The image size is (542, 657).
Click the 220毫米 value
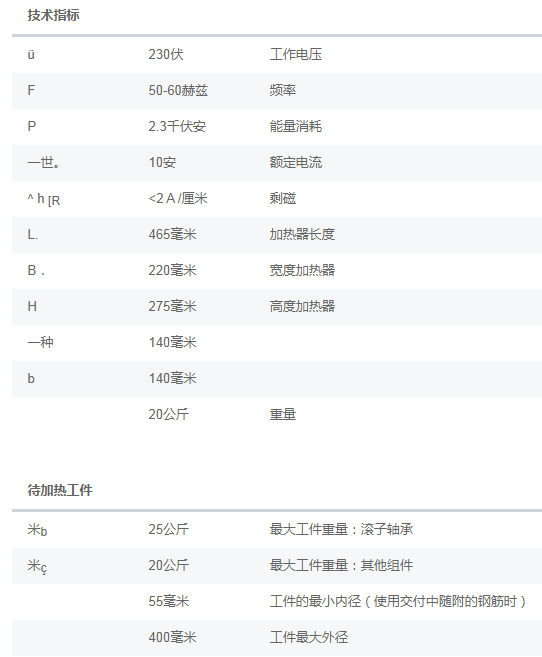click(x=172, y=271)
